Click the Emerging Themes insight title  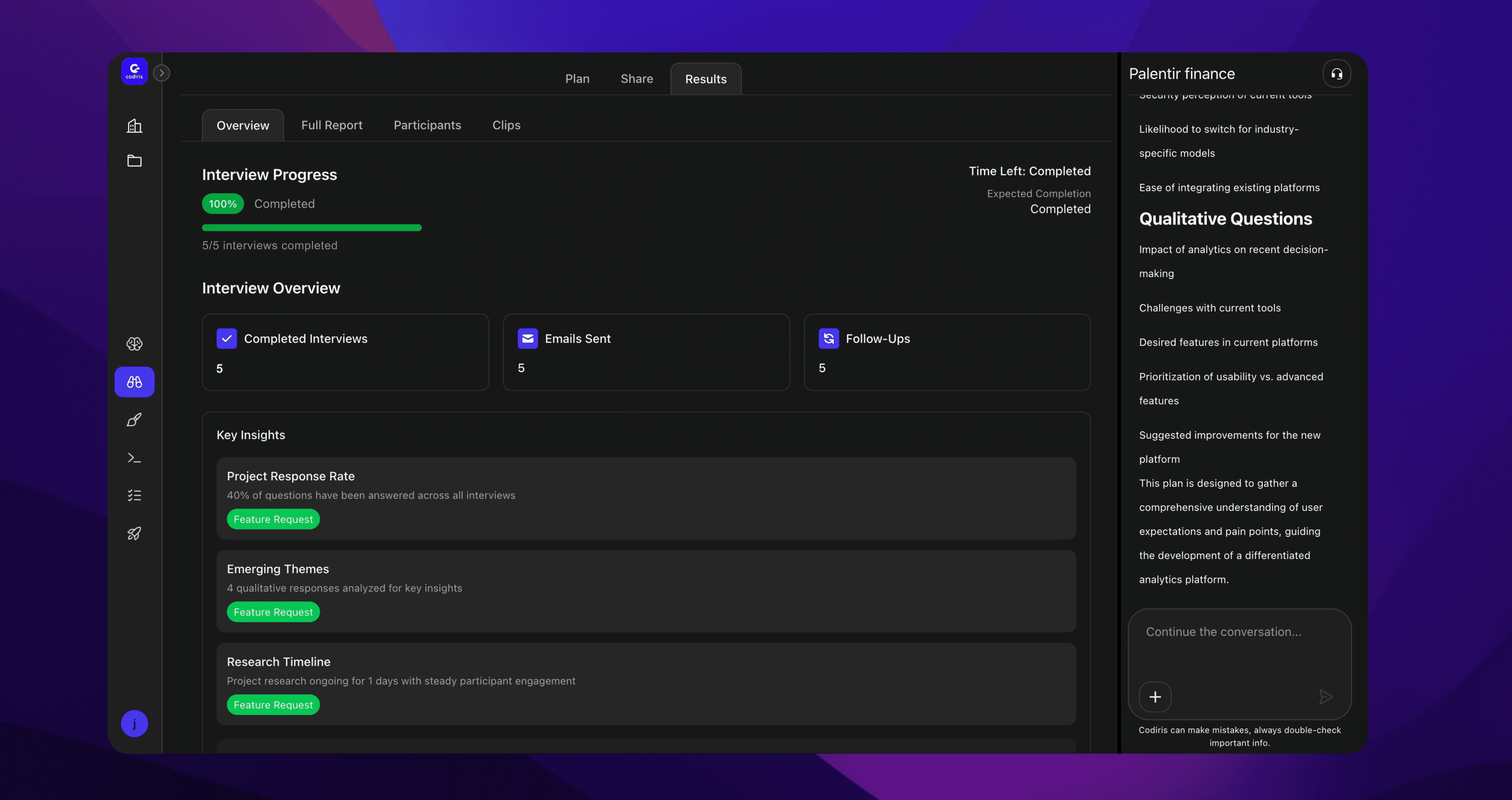[278, 569]
